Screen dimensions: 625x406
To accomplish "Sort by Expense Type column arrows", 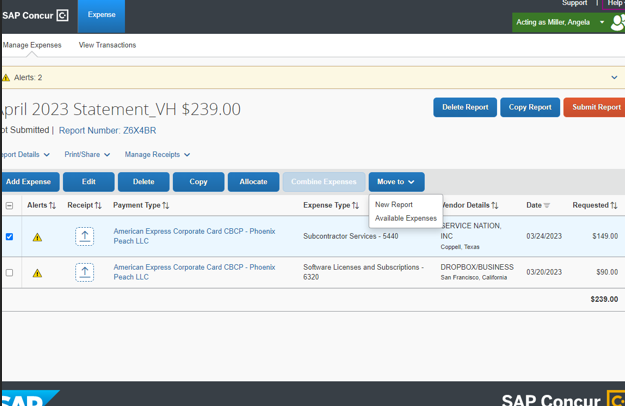I will (356, 206).
